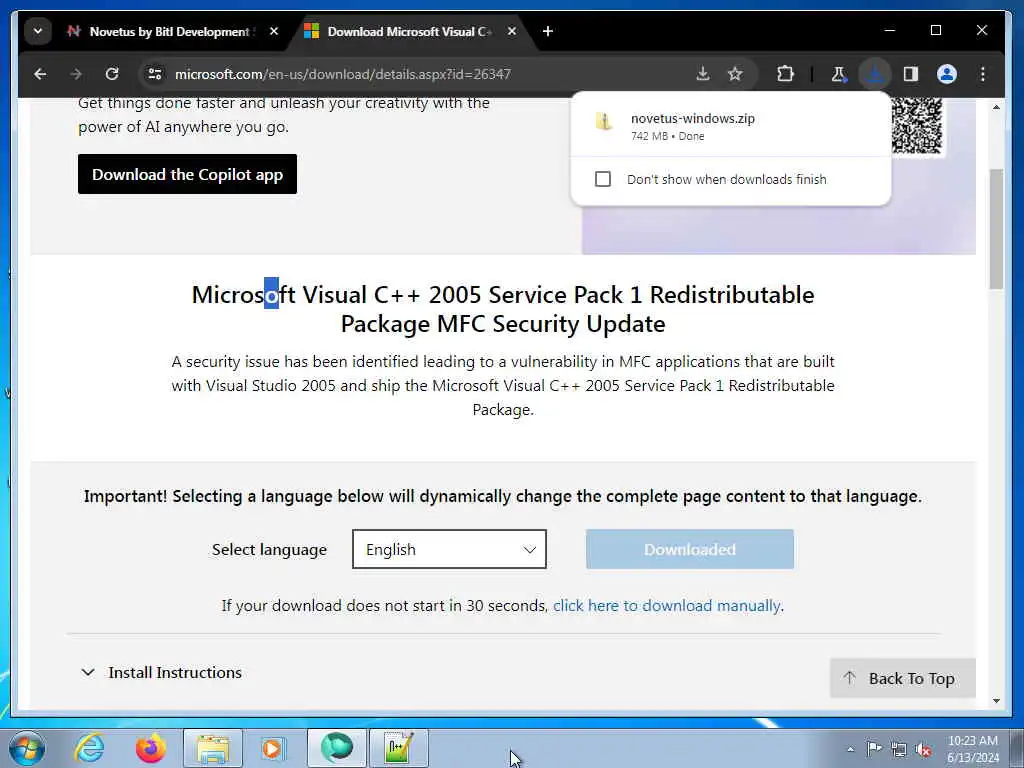
Task: Open Windows Explorer folder in taskbar
Action: click(x=213, y=748)
